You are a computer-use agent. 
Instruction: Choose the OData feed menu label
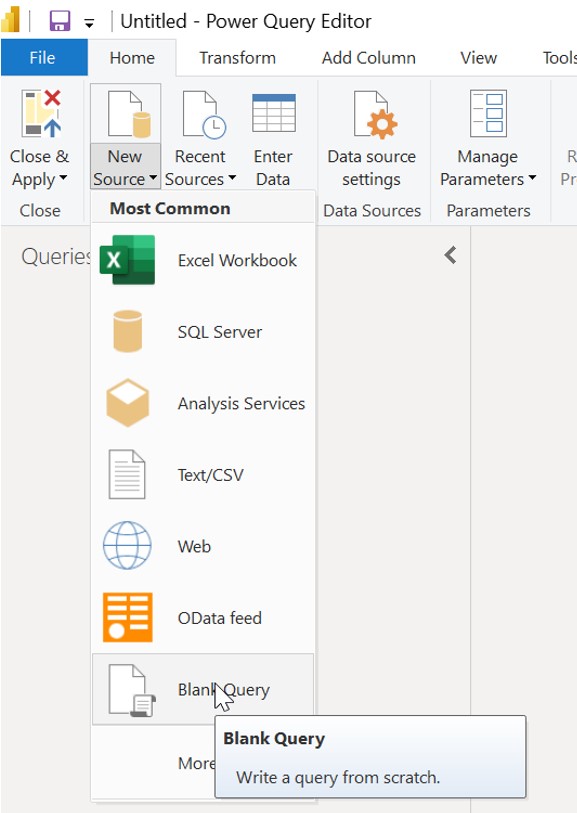220,618
